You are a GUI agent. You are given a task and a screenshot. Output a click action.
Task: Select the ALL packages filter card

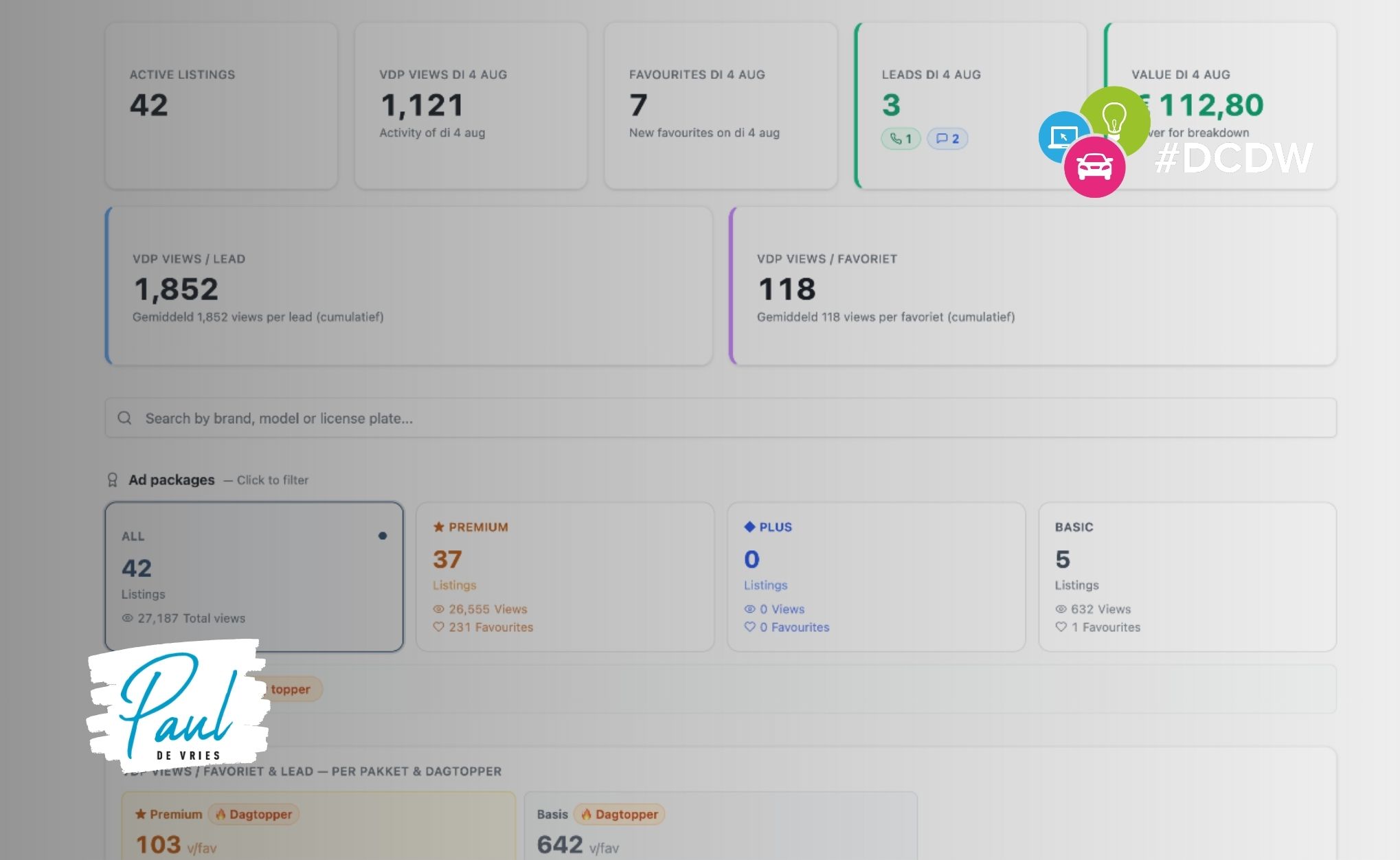pyautogui.click(x=254, y=576)
